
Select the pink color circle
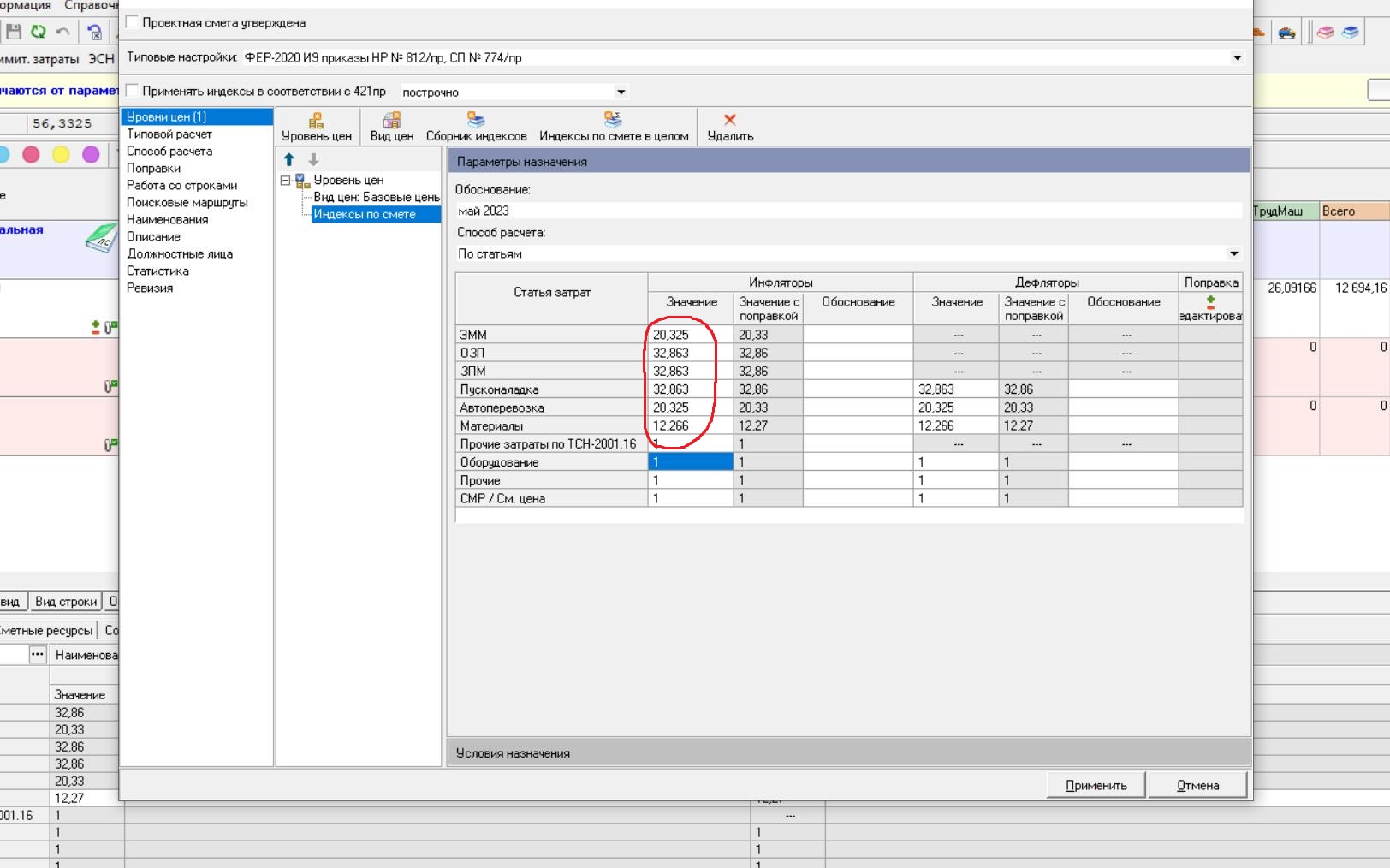[31, 154]
